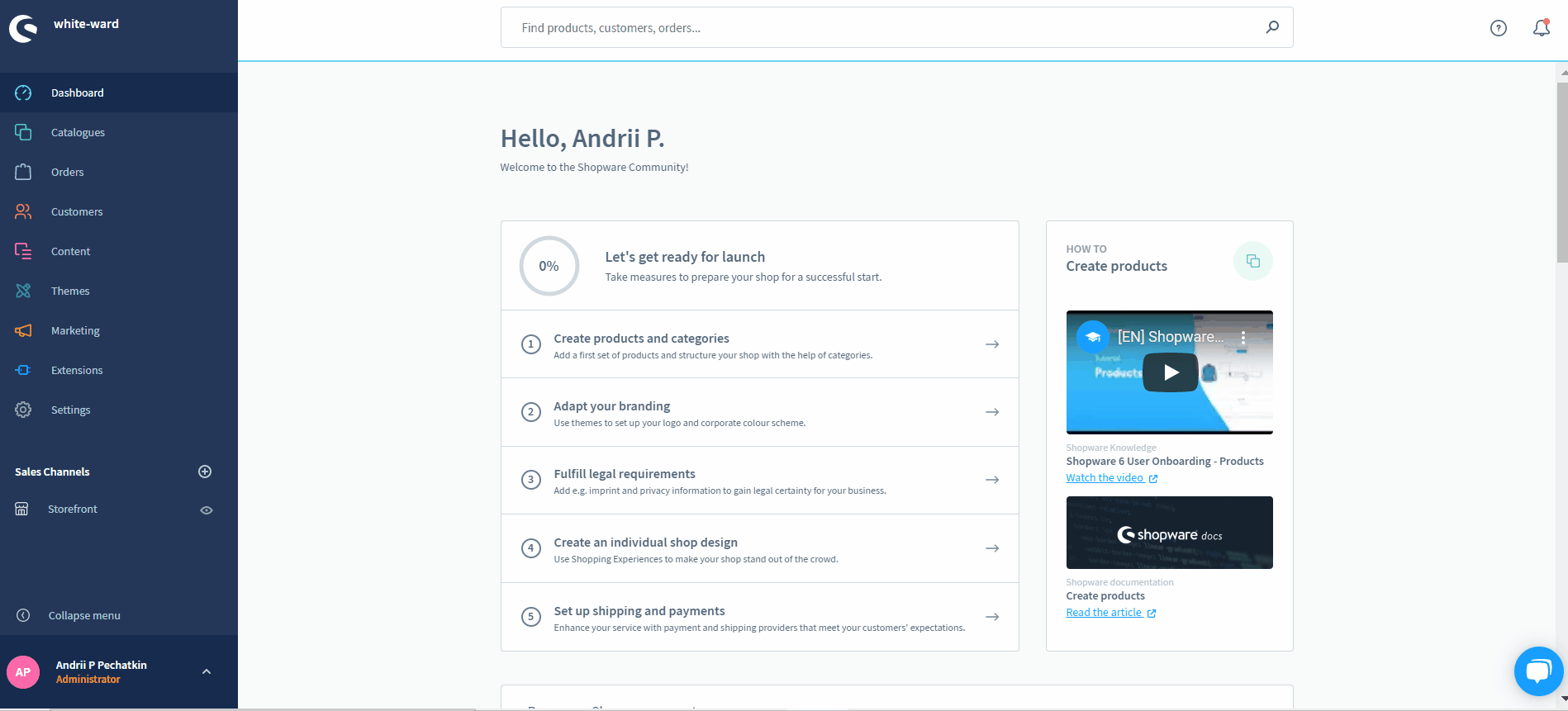Viewport: 1568px width, 711px height.
Task: Open Catalogues menu item
Action: (x=119, y=132)
